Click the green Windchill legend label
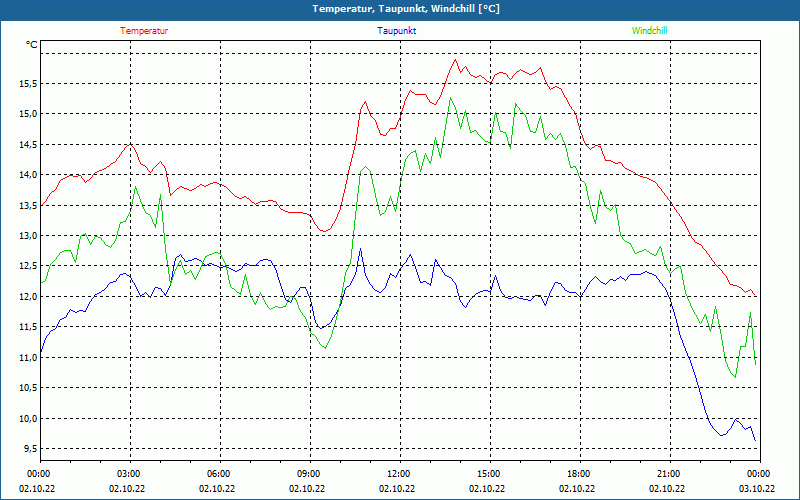Screen dimensions: 800x500 (649, 31)
